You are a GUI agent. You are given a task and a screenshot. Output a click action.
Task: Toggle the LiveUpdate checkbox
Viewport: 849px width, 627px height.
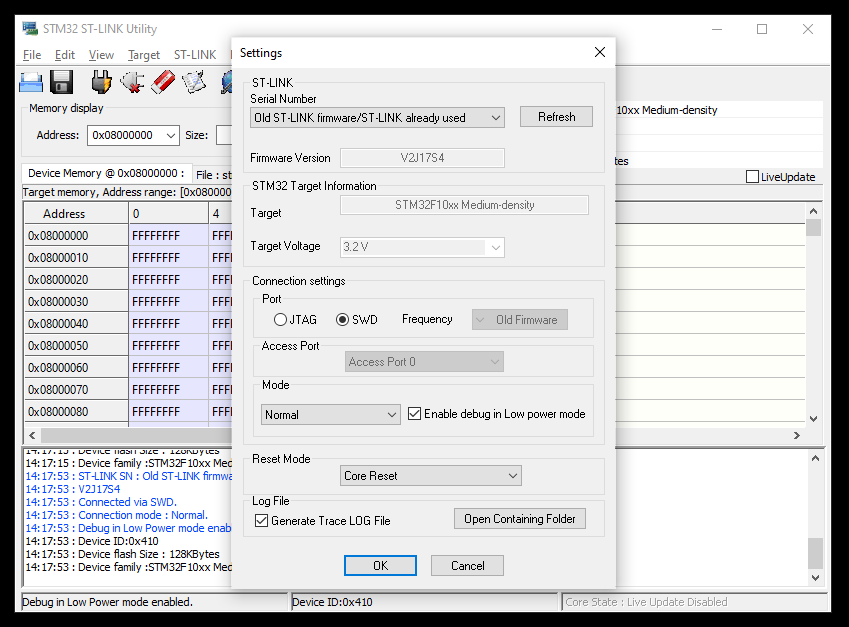tap(752, 177)
